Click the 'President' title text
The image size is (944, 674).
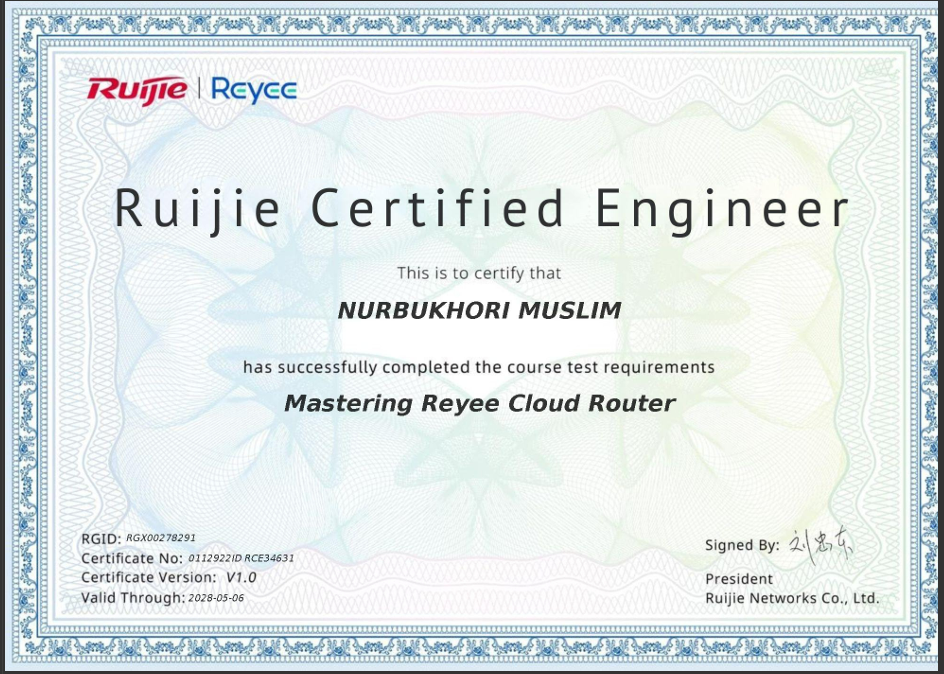coord(739,579)
